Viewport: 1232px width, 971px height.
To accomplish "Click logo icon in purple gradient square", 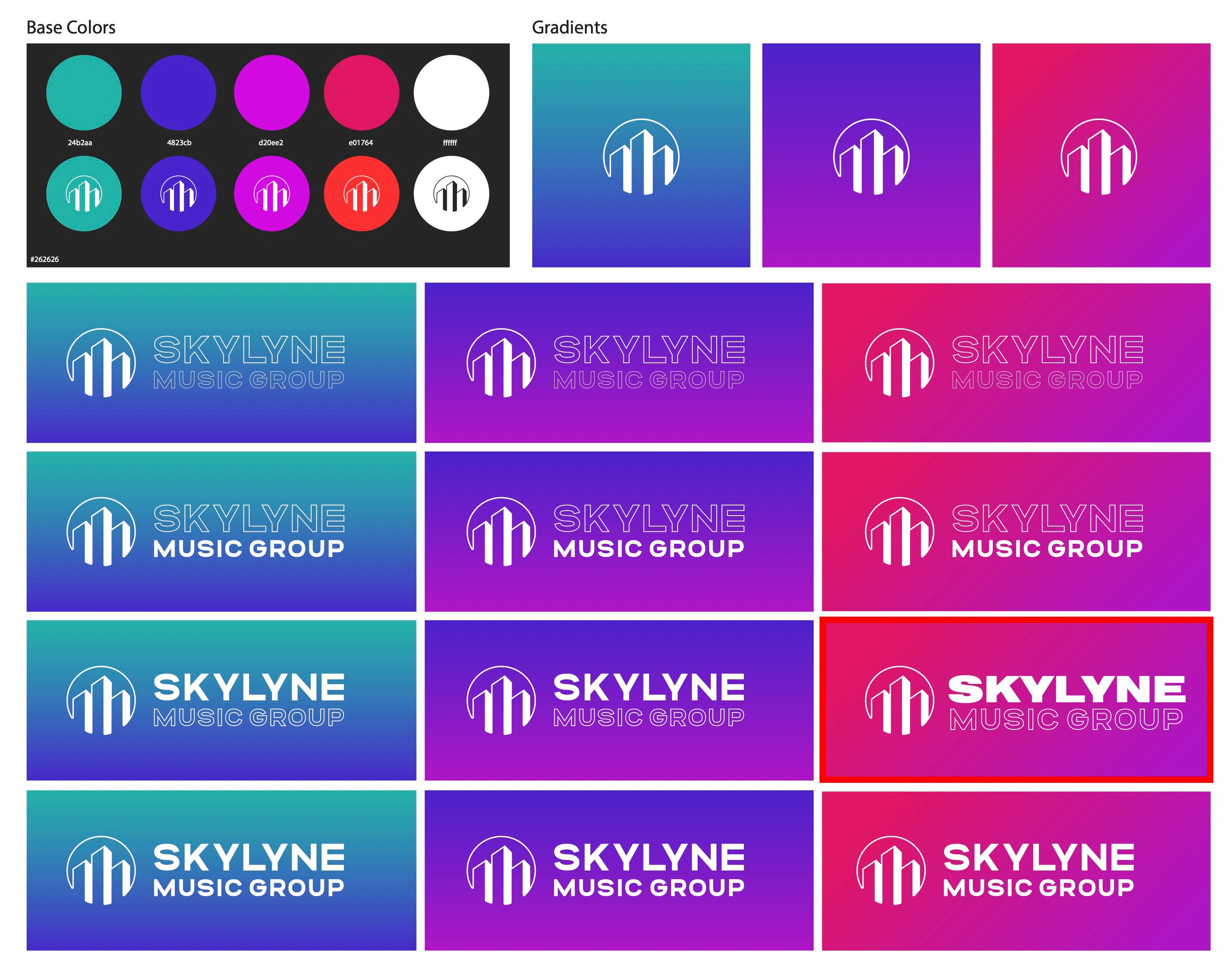I will tap(871, 157).
